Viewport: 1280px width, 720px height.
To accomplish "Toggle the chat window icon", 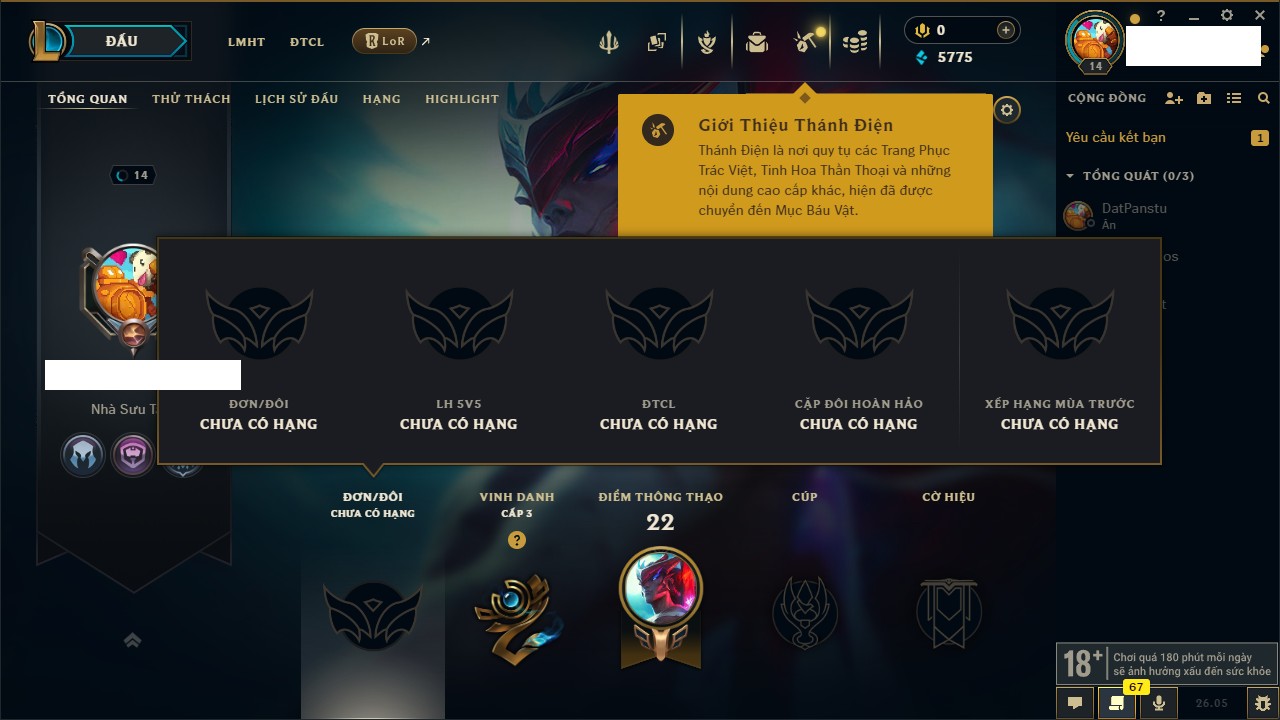I will [1075, 703].
